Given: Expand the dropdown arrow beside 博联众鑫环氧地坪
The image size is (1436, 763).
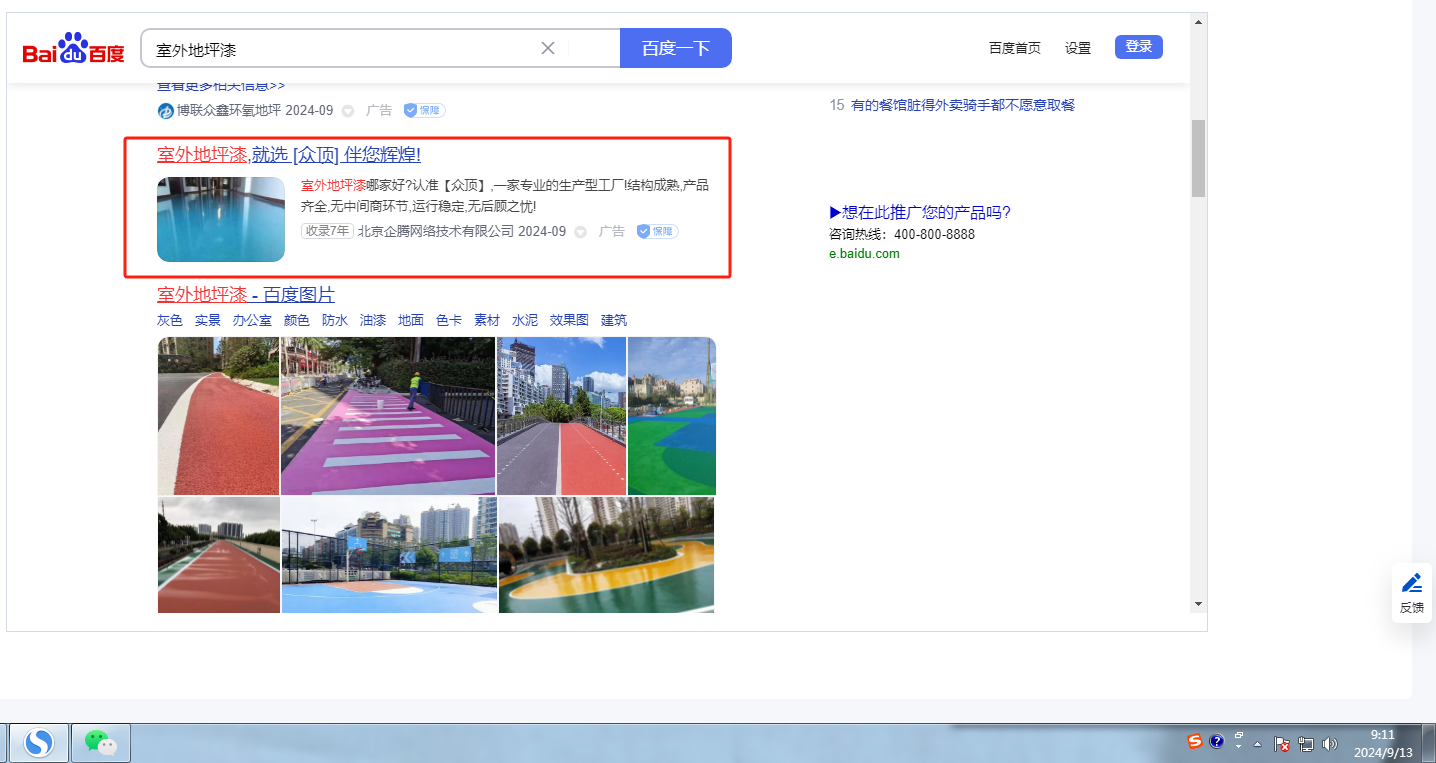Looking at the screenshot, I should tap(348, 111).
